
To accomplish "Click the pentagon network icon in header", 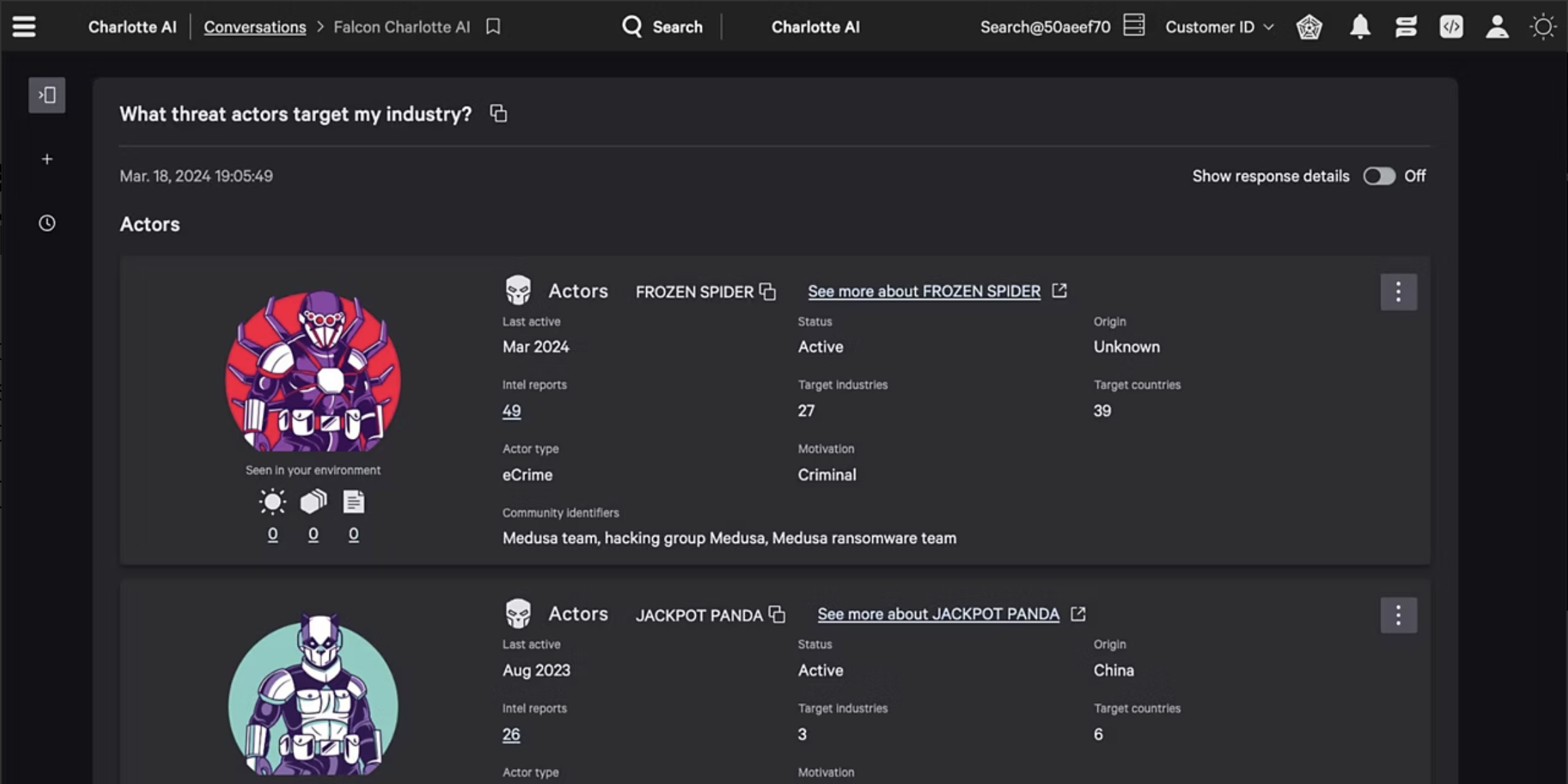I will (x=1308, y=27).
